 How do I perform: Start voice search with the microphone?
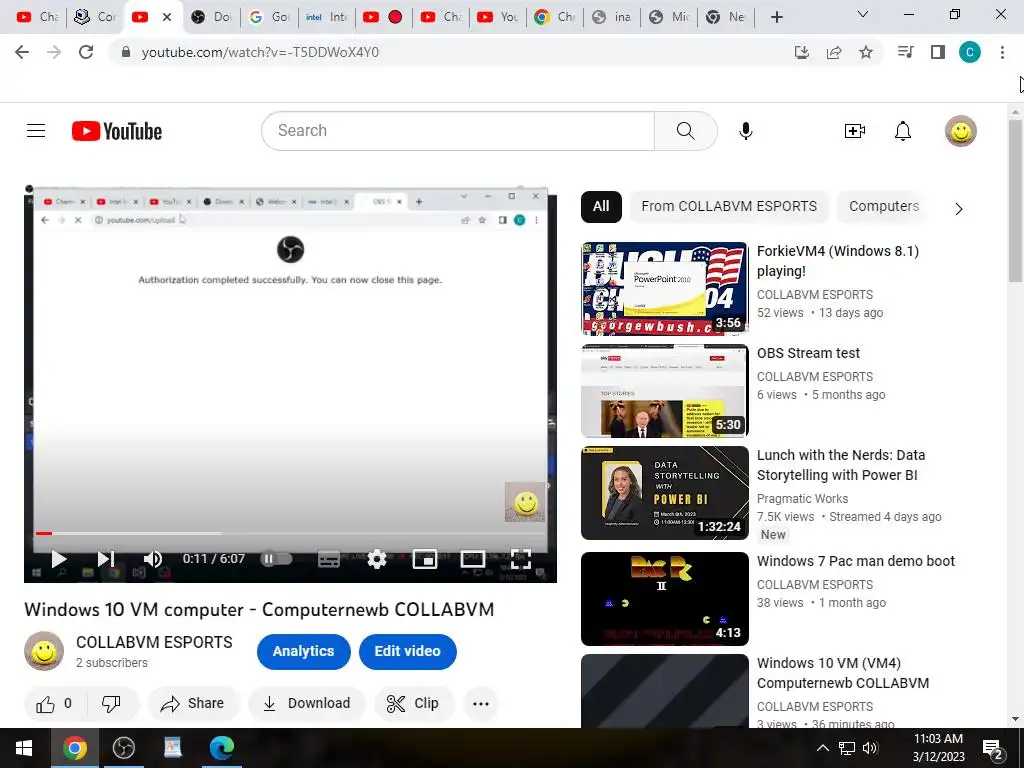745,131
